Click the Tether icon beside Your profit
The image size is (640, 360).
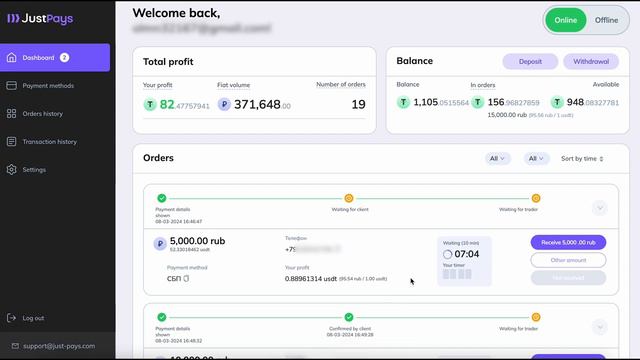click(x=150, y=105)
